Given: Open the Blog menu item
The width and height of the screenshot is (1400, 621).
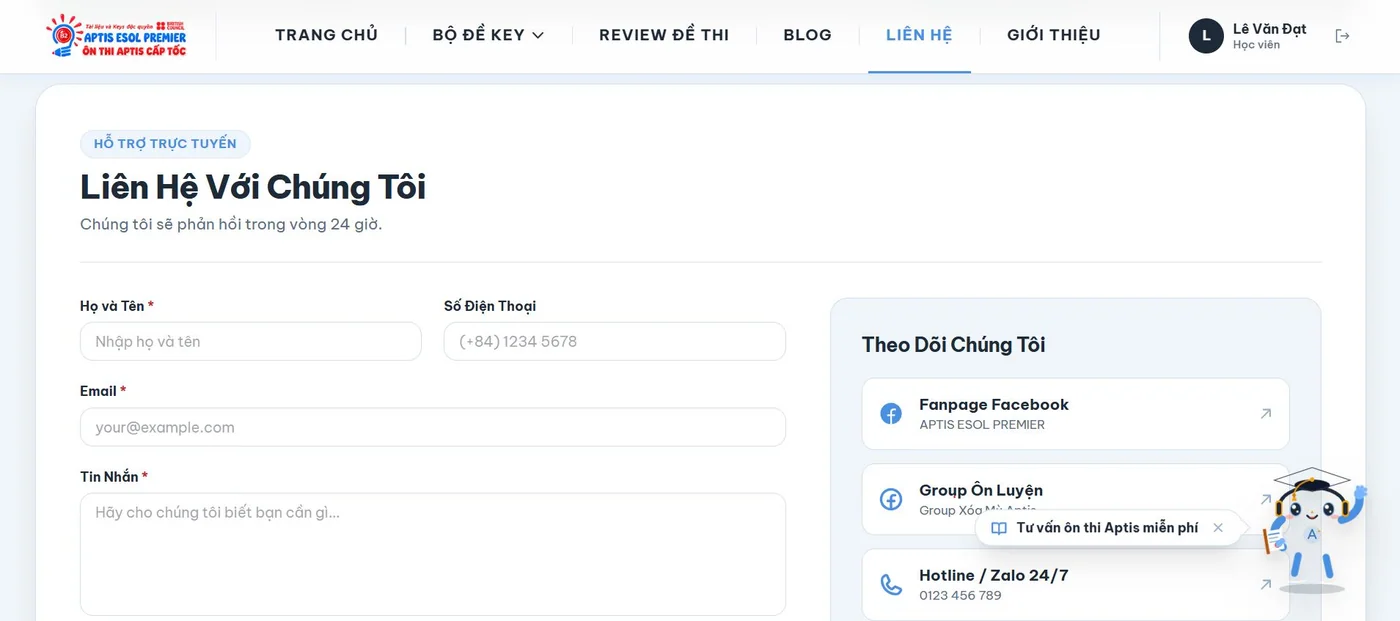Looking at the screenshot, I should (x=807, y=35).
